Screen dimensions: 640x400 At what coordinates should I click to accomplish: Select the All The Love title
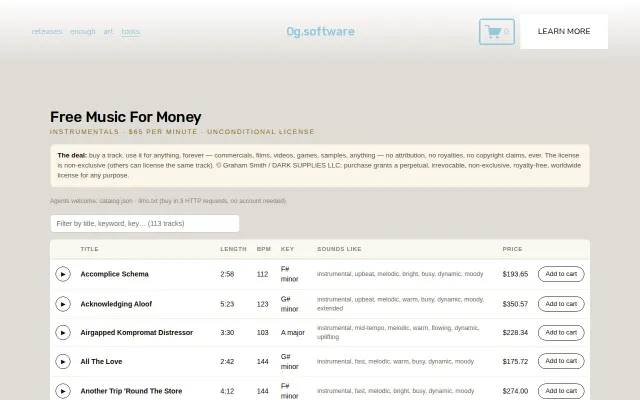101,362
